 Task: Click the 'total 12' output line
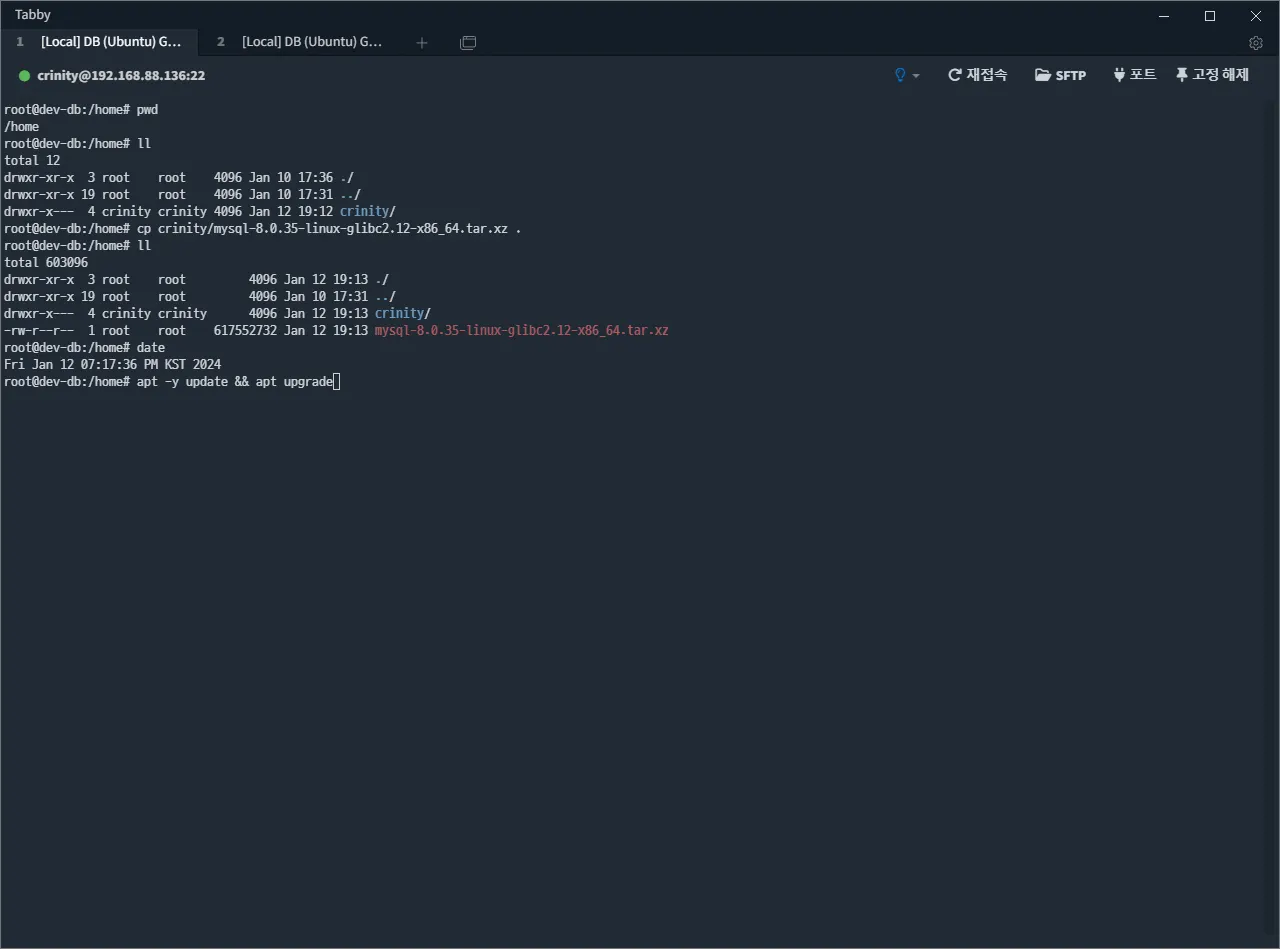[x=32, y=160]
